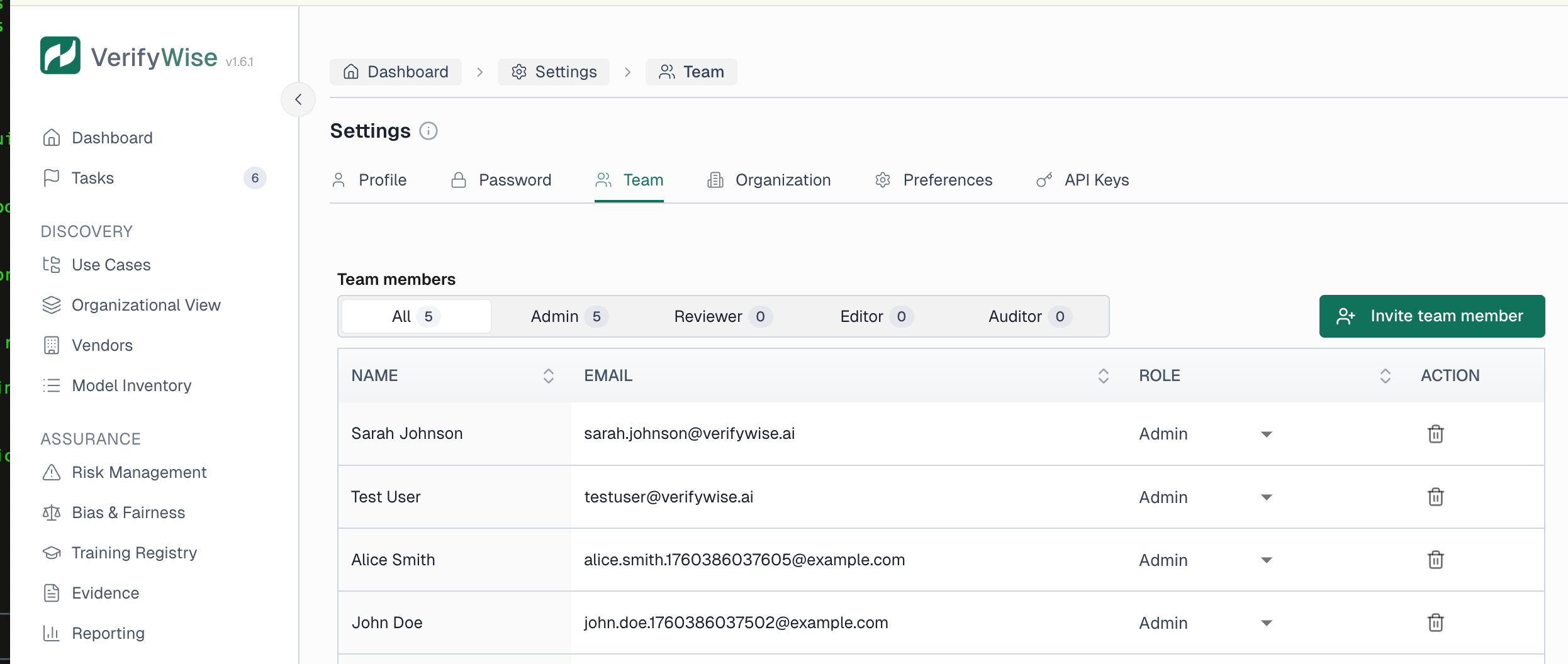Open the role dropdown for Test User
Screen dimensions: 1568x664
[1266, 497]
